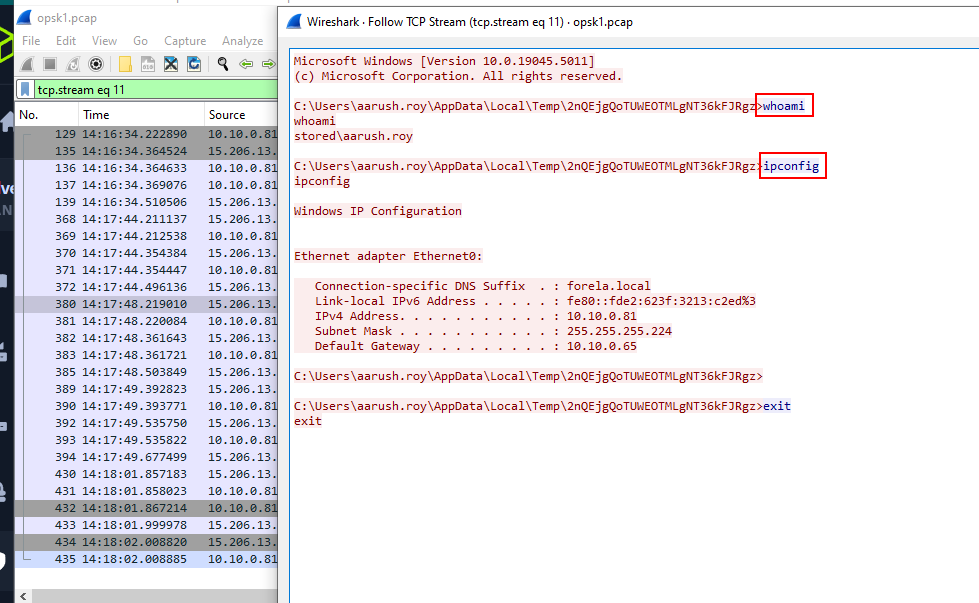Select packet 389 at 14:17:49.392823
Screen dimensions: 979x603
click(146, 389)
